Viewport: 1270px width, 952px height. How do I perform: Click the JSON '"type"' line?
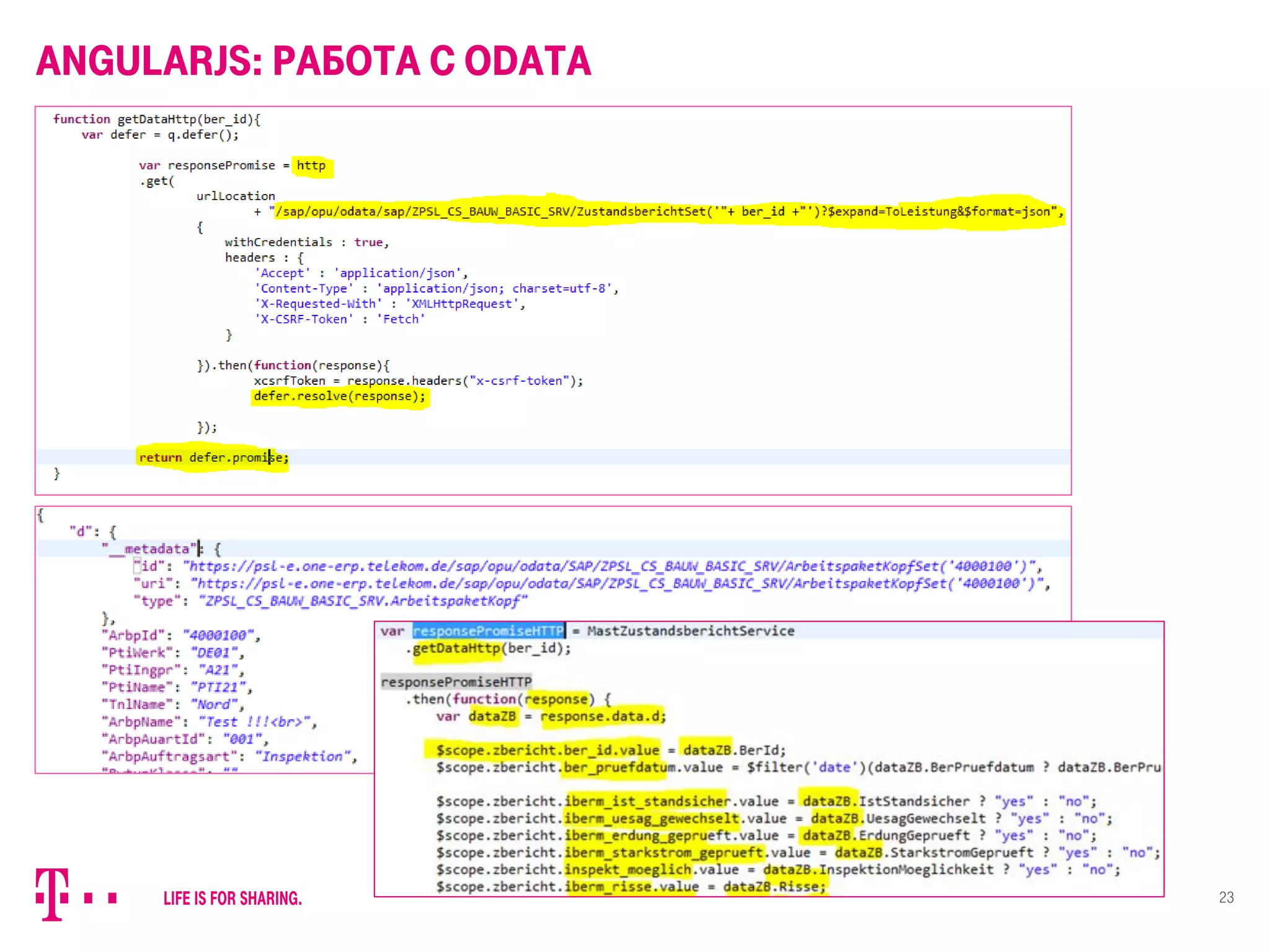point(331,601)
